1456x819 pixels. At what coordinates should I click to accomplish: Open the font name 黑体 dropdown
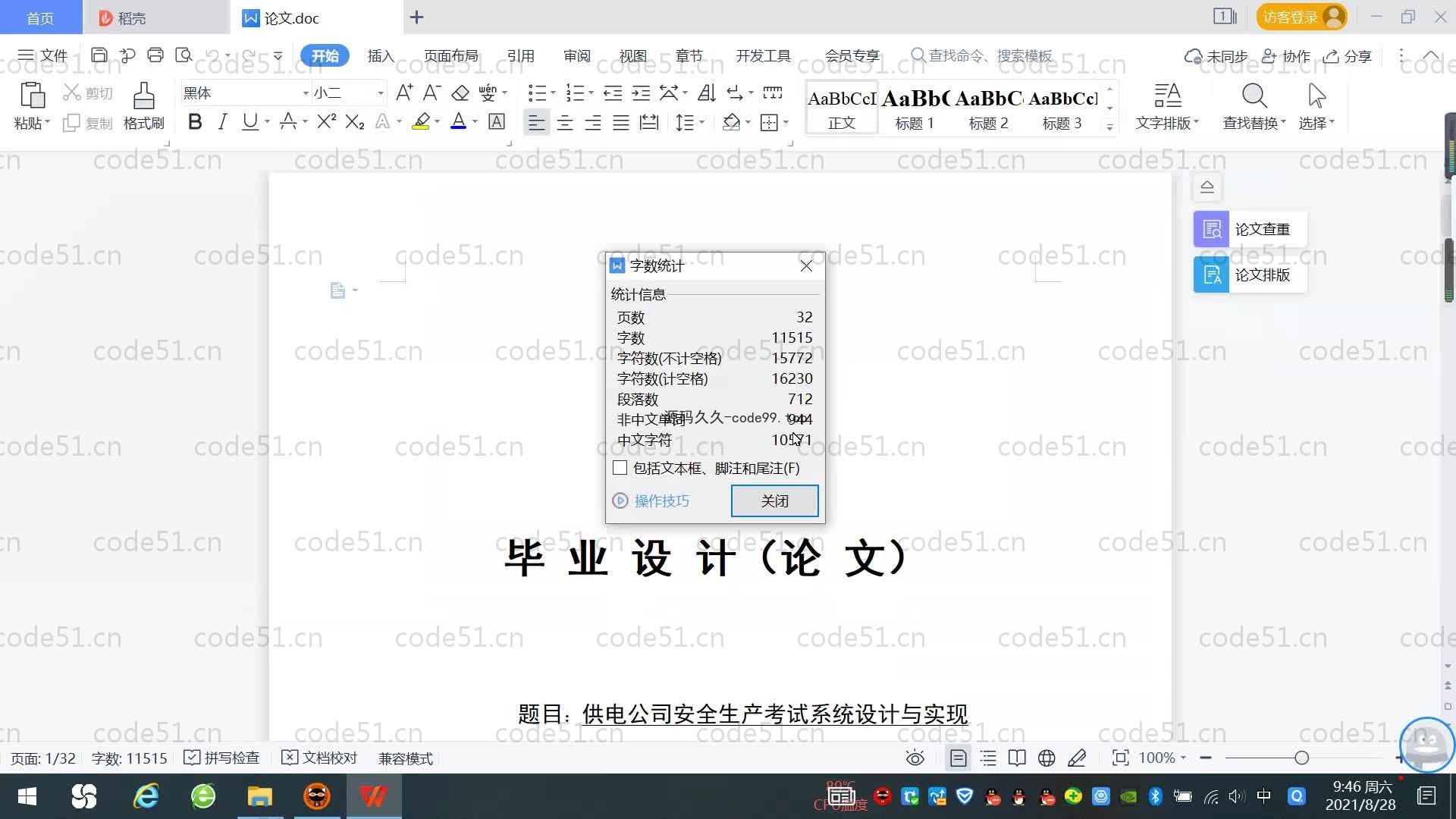coord(306,93)
